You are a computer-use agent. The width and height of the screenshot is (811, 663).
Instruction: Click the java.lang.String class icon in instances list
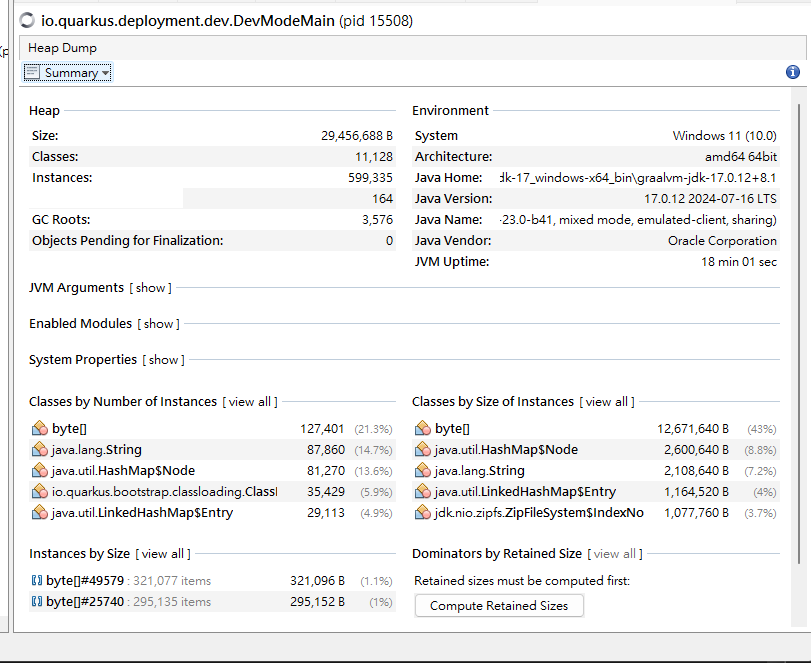click(40, 449)
